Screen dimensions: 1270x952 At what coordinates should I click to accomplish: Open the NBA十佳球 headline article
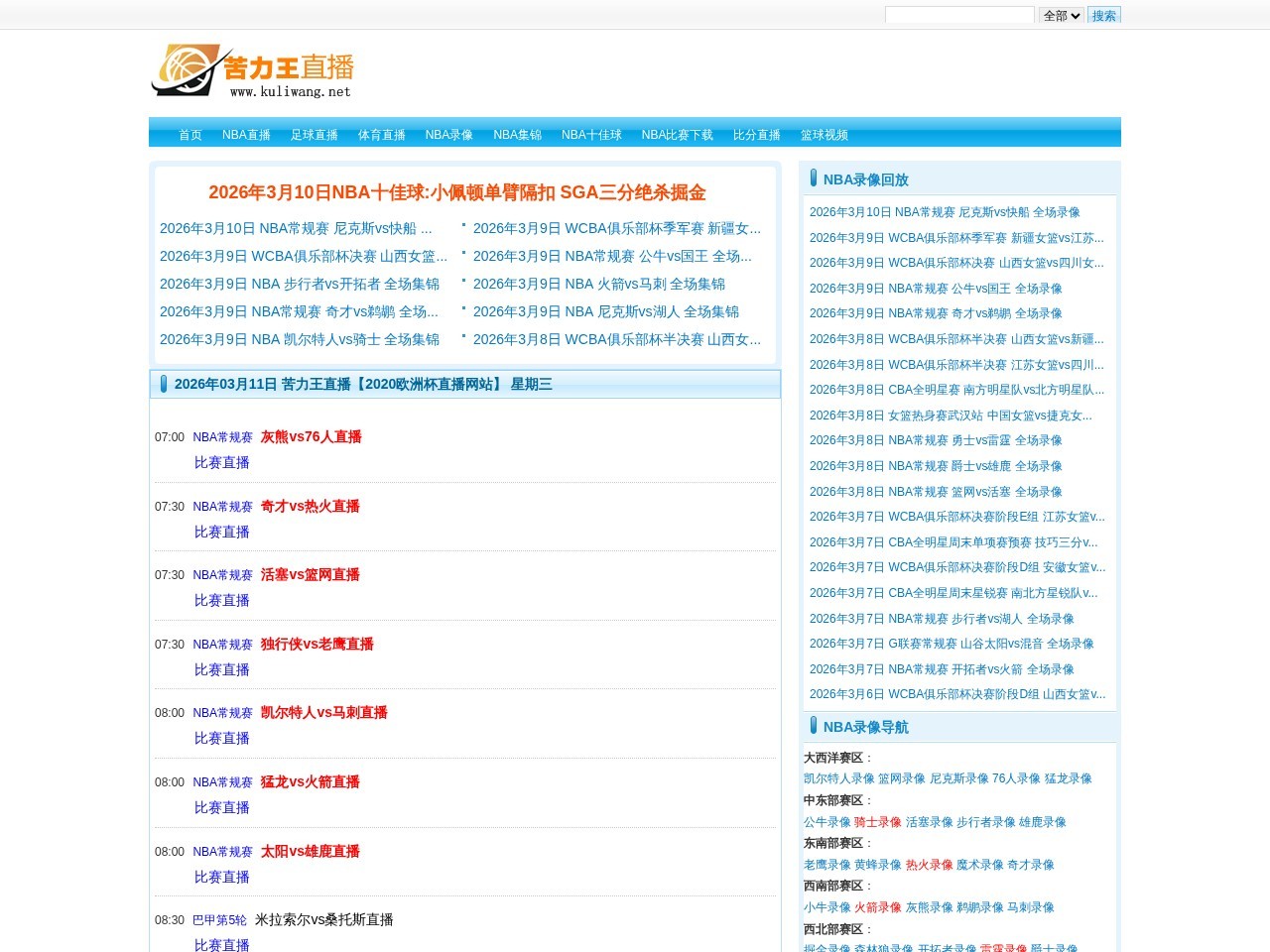[457, 192]
